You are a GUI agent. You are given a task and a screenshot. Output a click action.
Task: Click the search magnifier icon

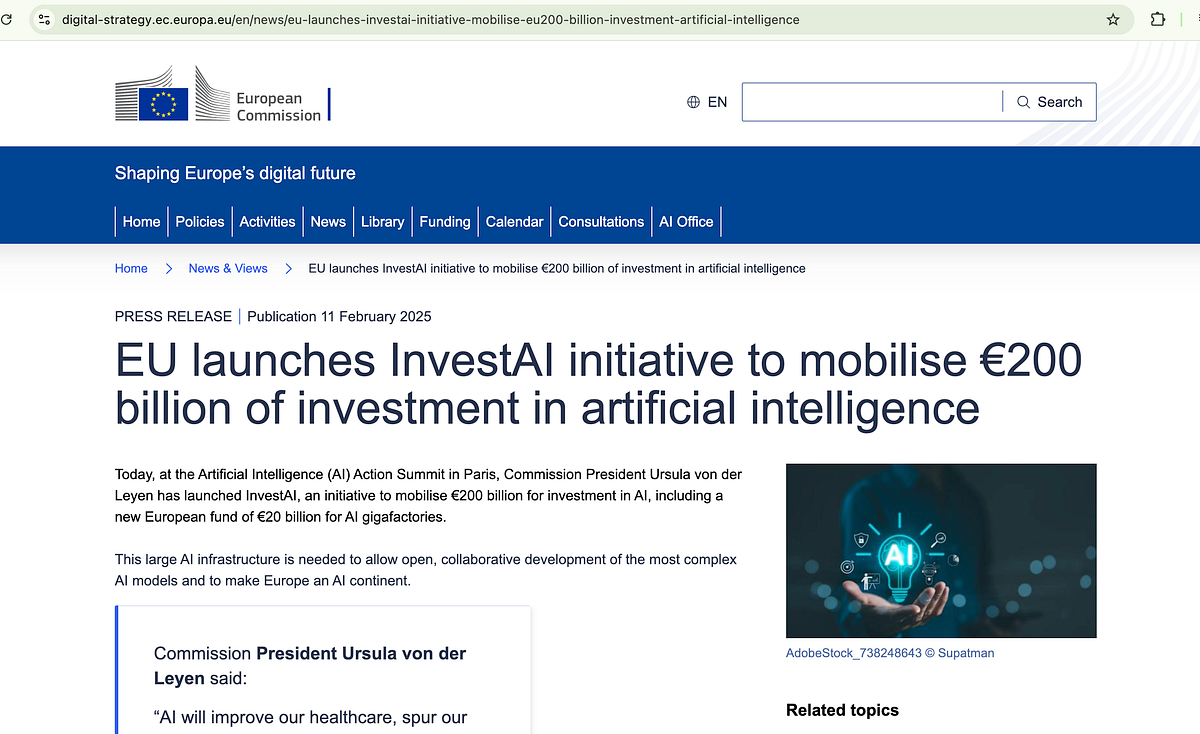(1022, 101)
